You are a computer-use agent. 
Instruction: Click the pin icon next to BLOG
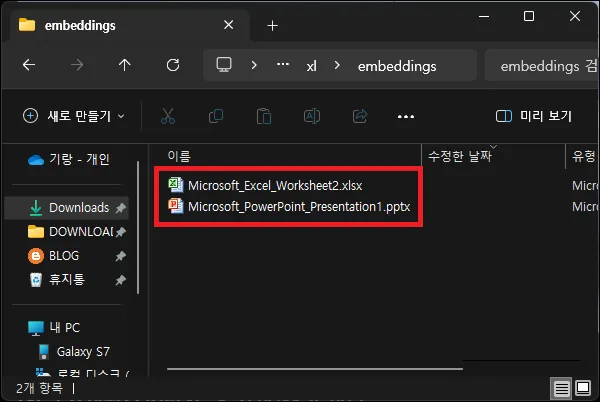click(121, 256)
